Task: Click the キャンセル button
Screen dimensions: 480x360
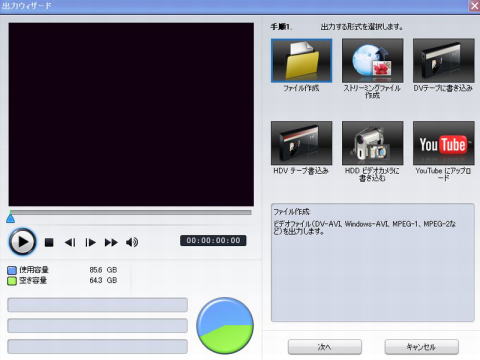Action: 421,347
